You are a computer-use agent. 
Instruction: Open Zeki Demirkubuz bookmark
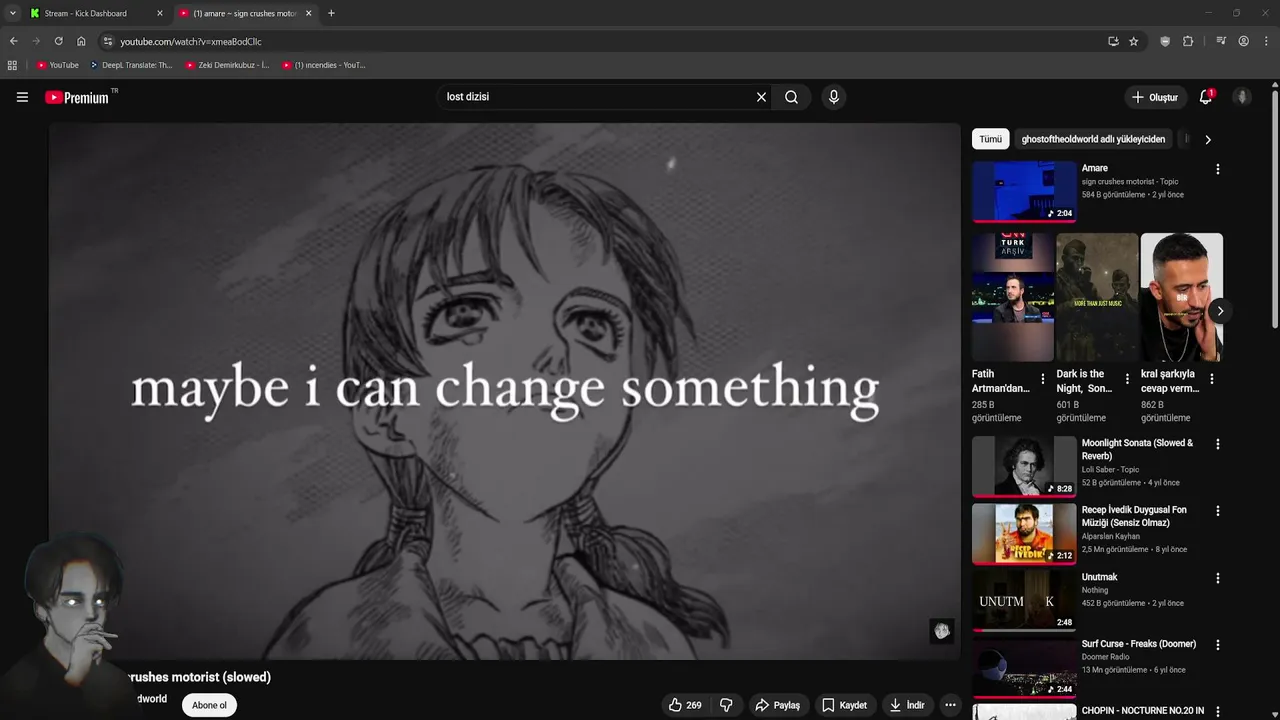click(x=227, y=65)
